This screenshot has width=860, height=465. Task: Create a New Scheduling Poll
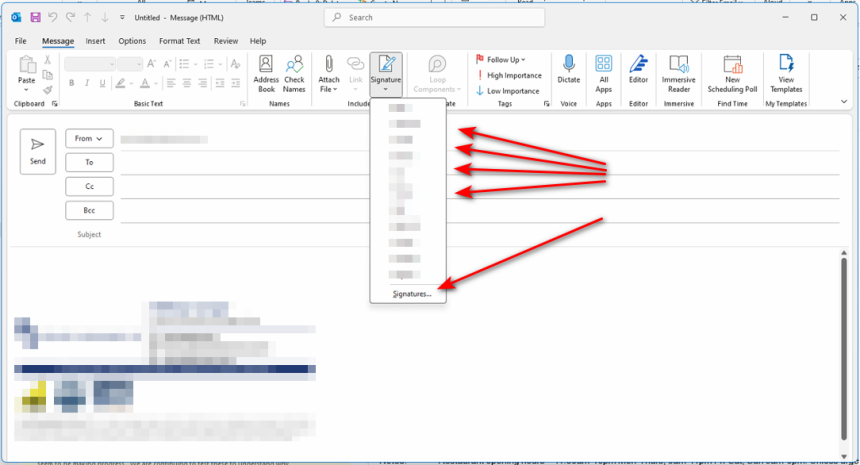point(732,72)
